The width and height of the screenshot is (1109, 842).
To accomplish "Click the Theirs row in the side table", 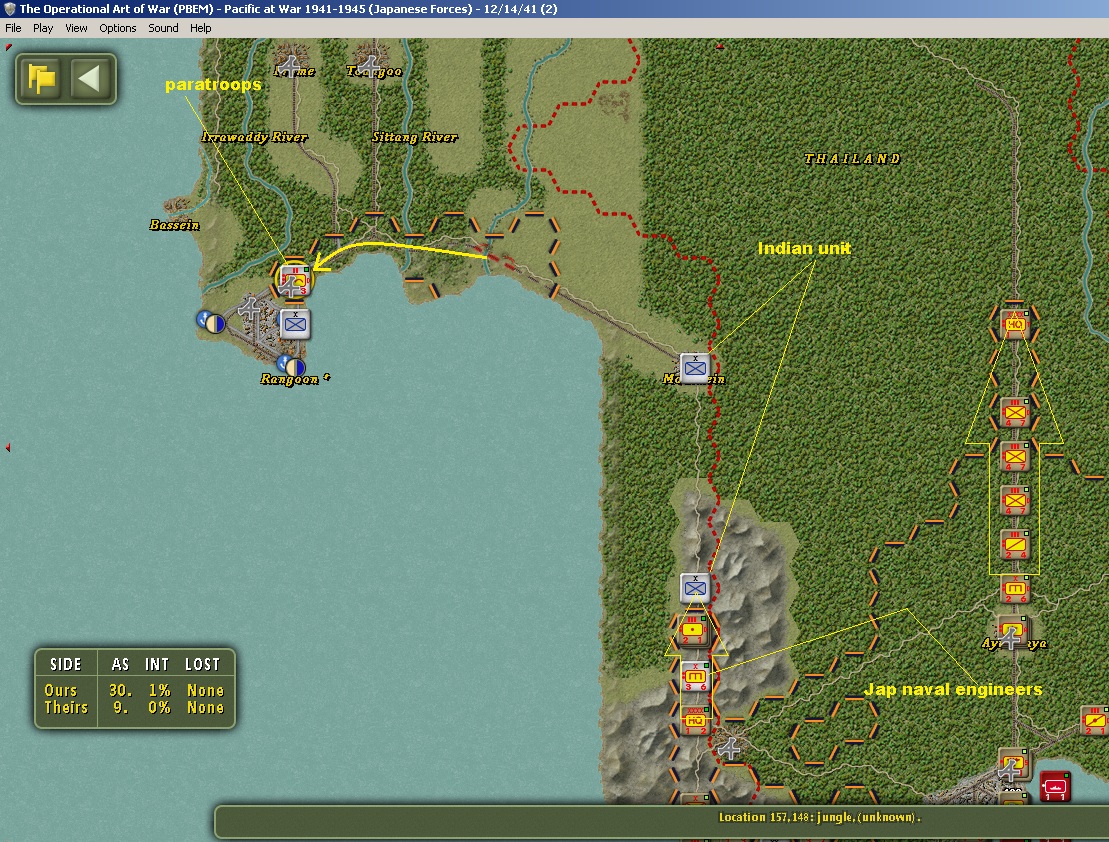I will (x=134, y=708).
